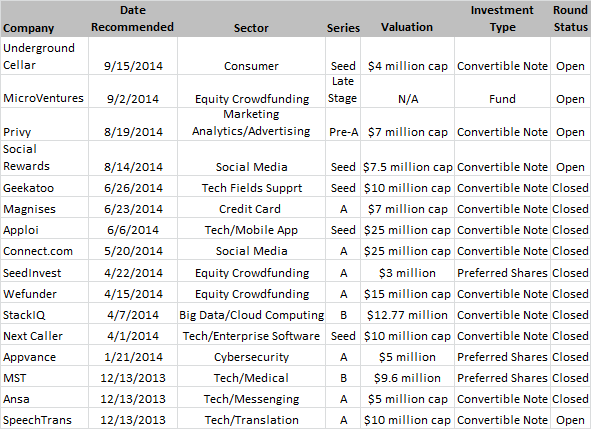This screenshot has height=429, width=591.
Task: Select the Connect.com company cell
Action: tap(44, 251)
